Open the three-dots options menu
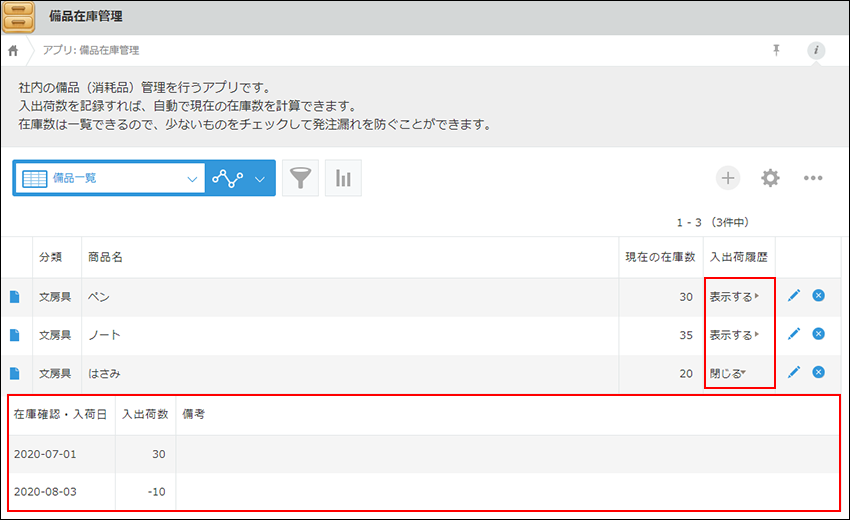The width and height of the screenshot is (850, 520). pos(813,178)
